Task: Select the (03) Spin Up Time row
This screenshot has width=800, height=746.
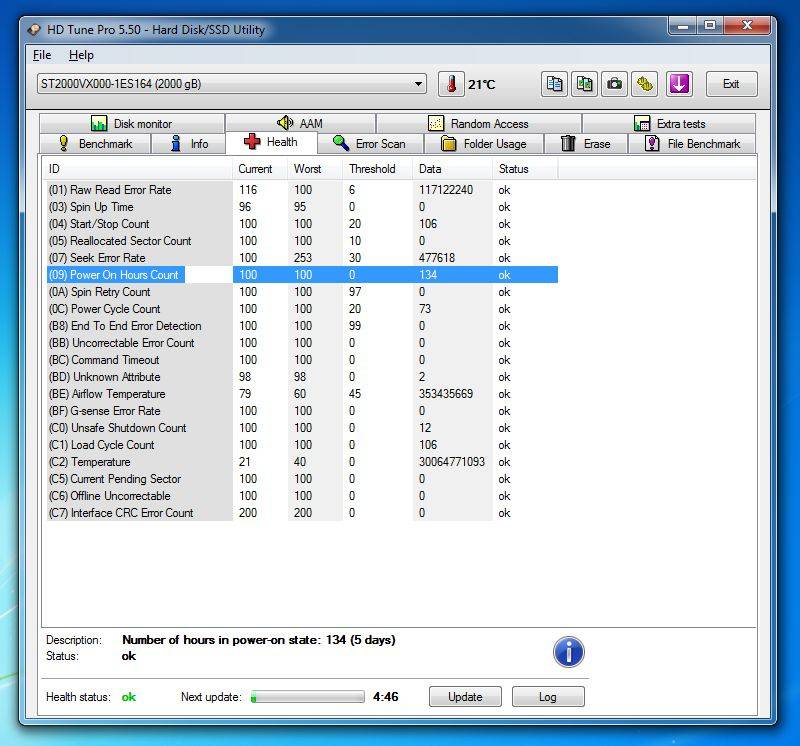Action: [x=302, y=207]
